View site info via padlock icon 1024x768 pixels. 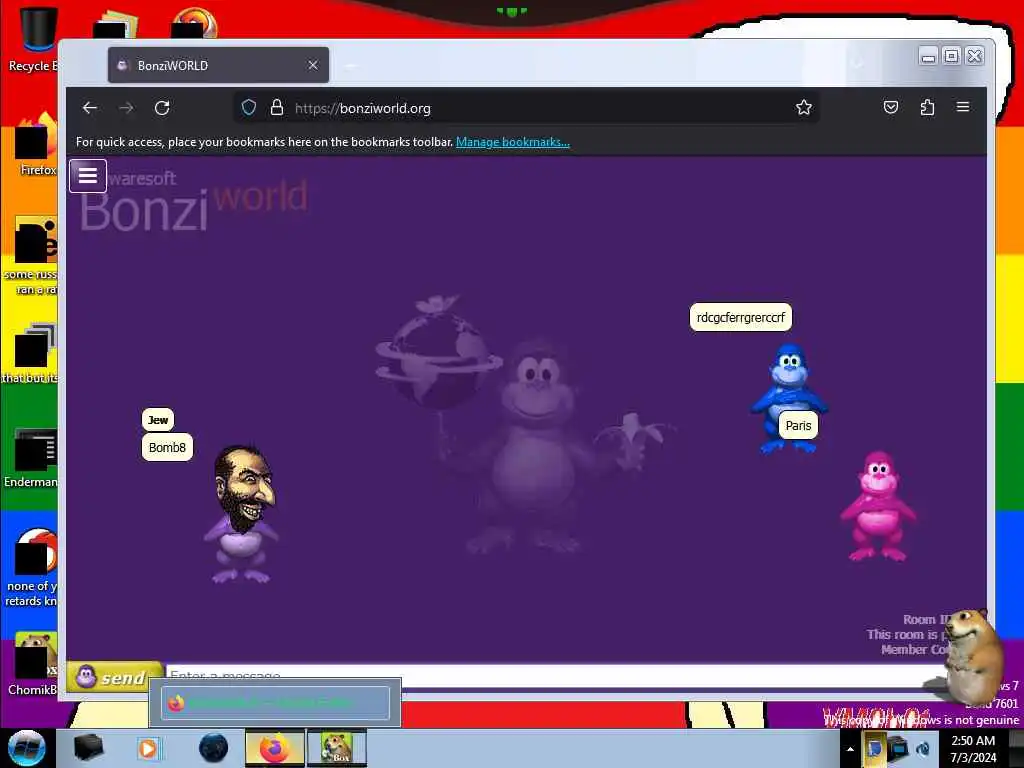point(277,108)
